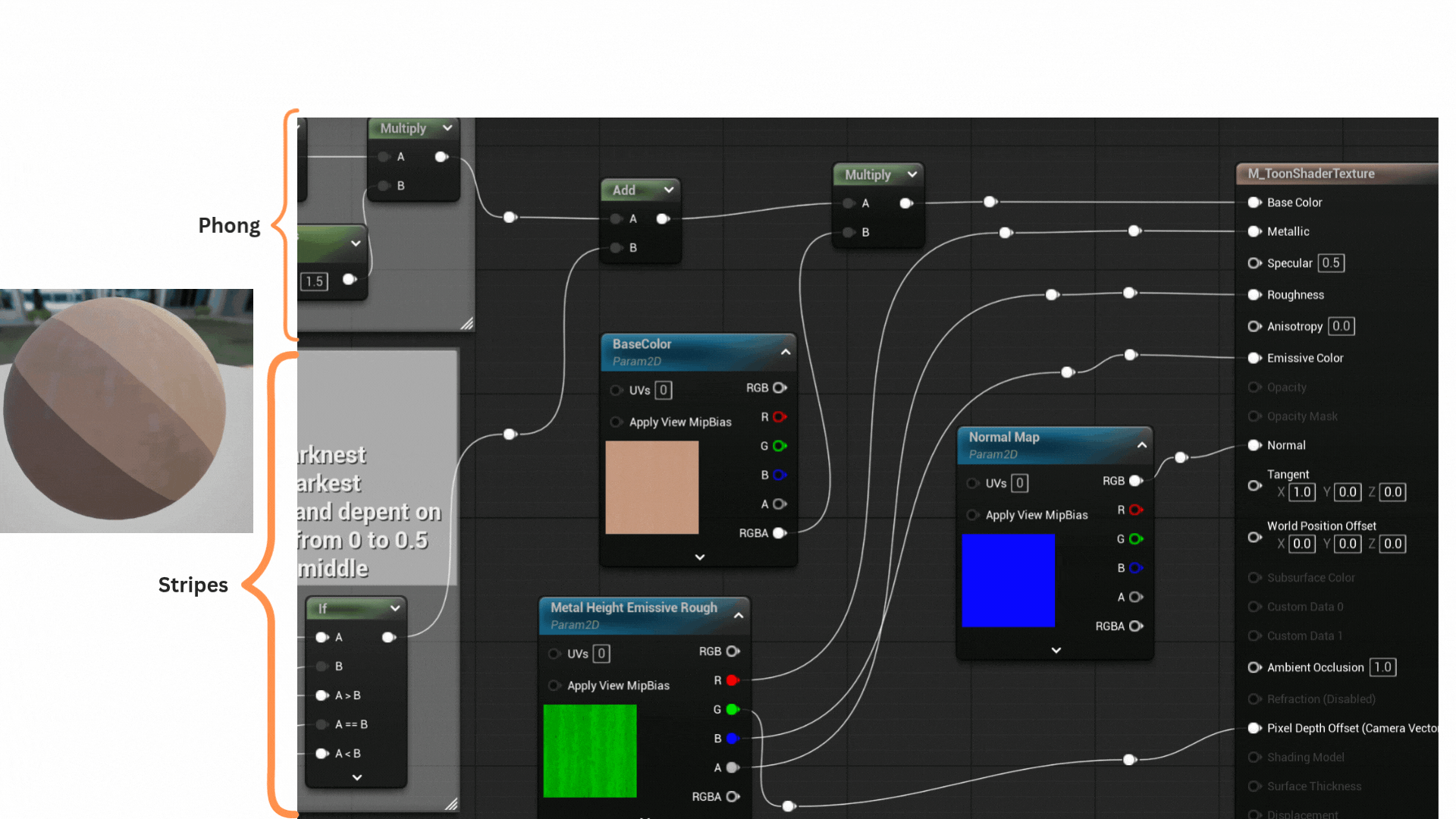
Task: Click the UVs input pin on Normal Map node
Action: [x=972, y=483]
